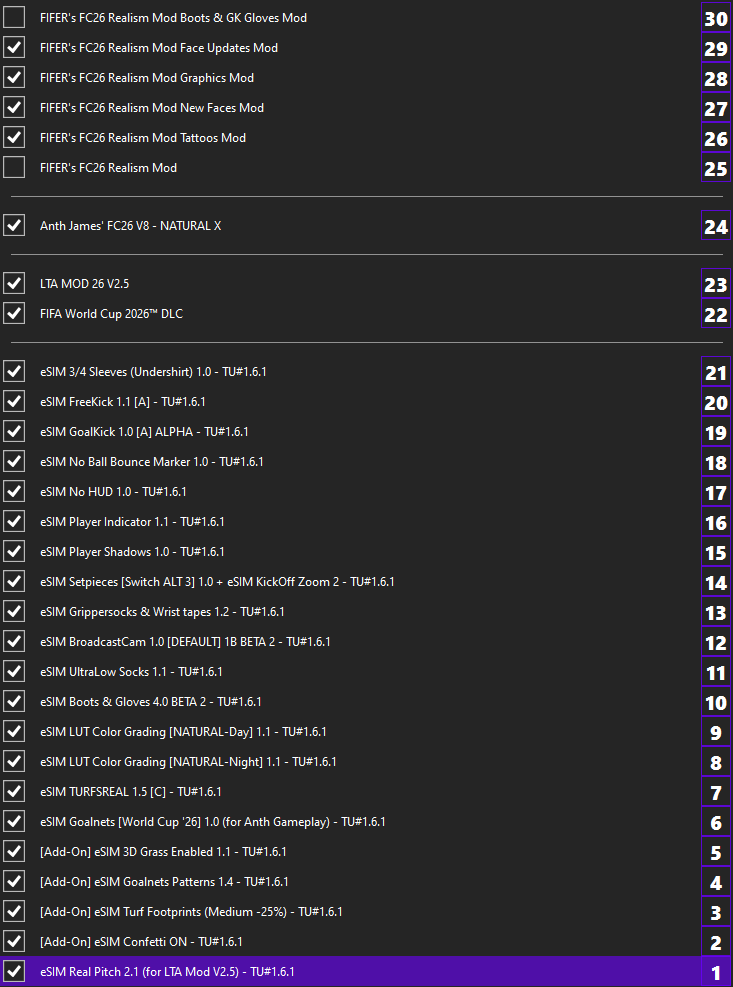Toggle eSIM 3/4 Sleeves Undershirt checkbox

coord(14,371)
